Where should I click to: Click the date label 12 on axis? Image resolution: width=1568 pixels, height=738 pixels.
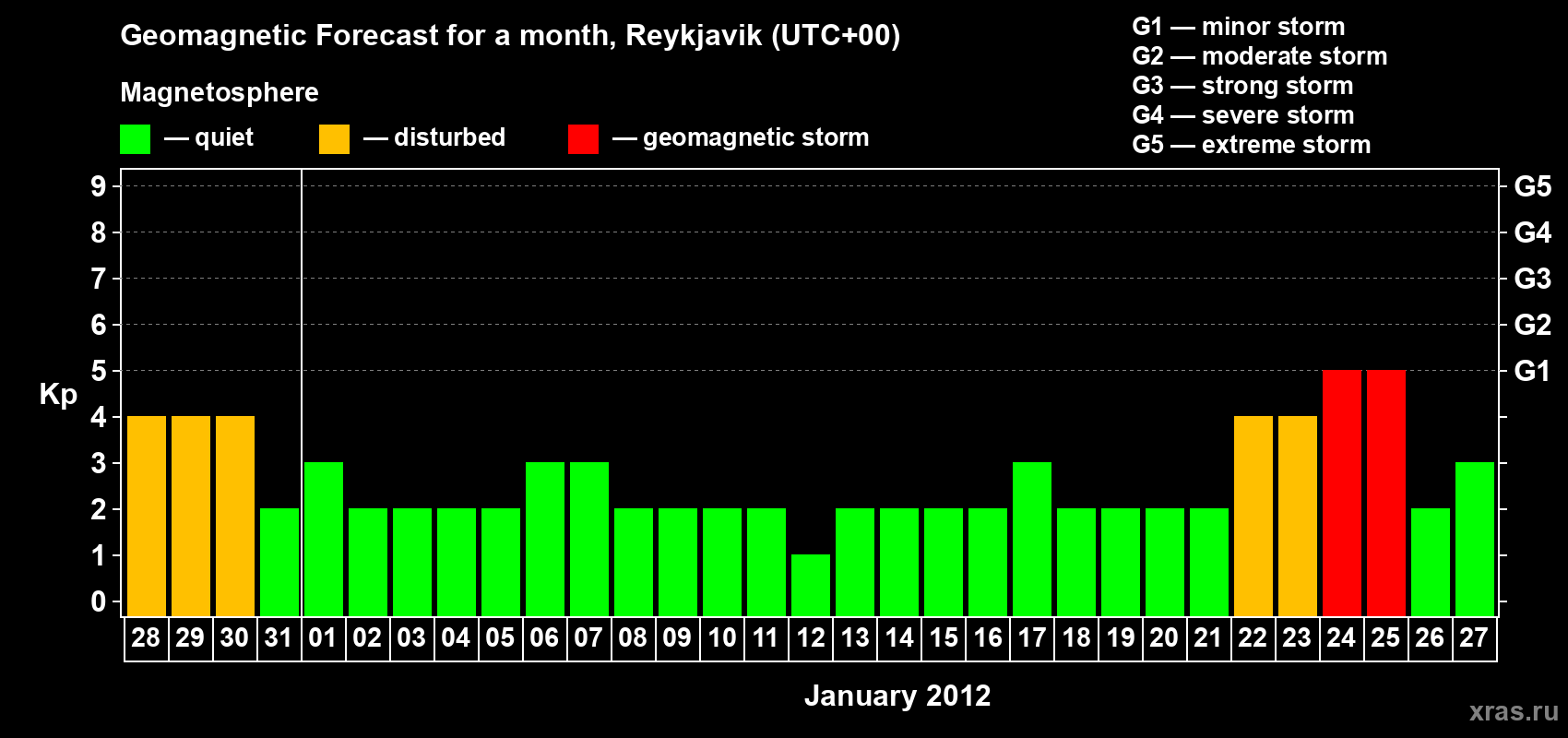pyautogui.click(x=810, y=637)
